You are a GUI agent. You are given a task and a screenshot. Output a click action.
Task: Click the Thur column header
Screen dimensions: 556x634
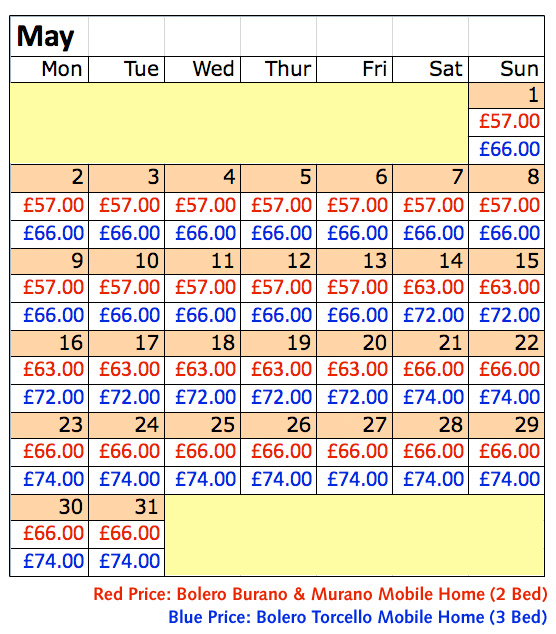pyautogui.click(x=279, y=69)
